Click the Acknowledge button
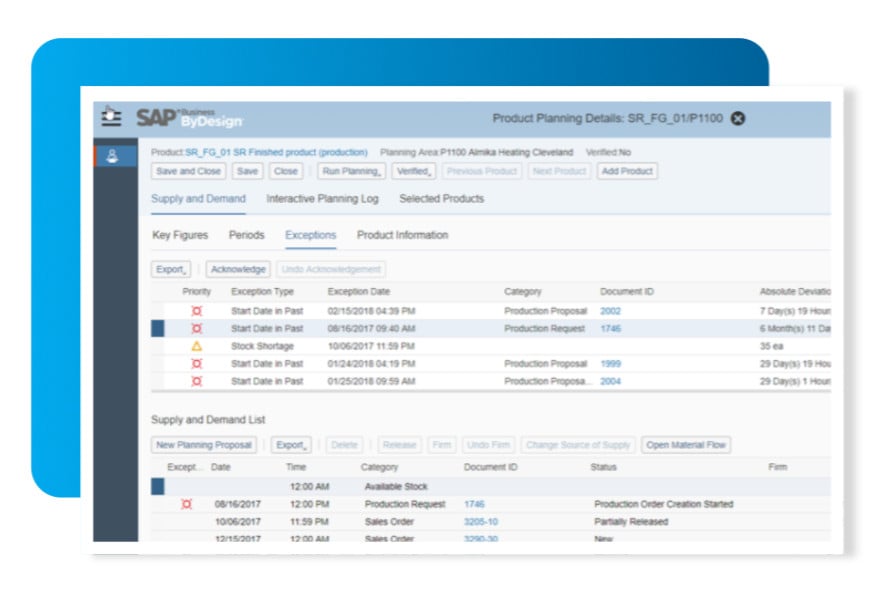 [238, 269]
